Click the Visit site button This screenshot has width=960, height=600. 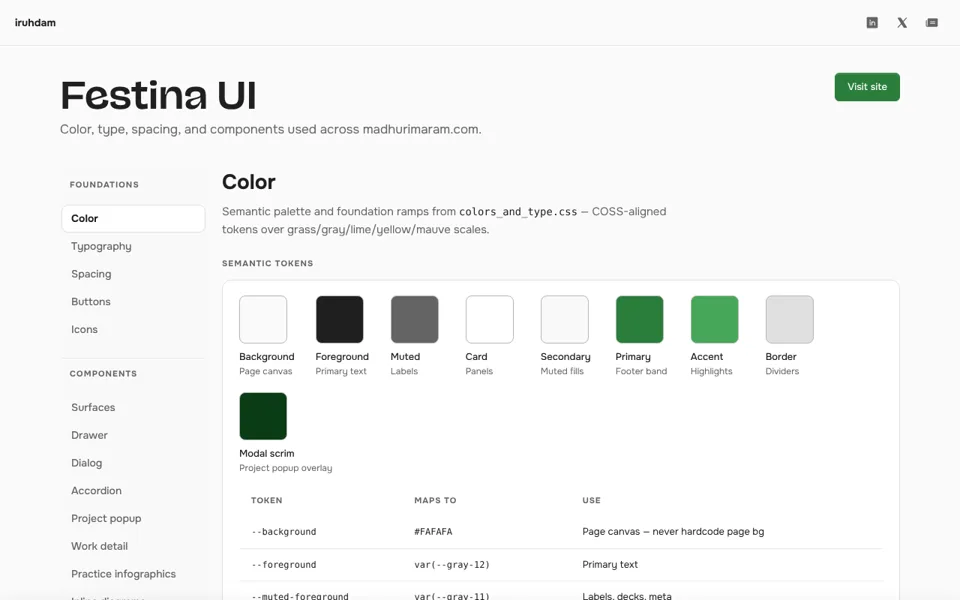click(867, 87)
